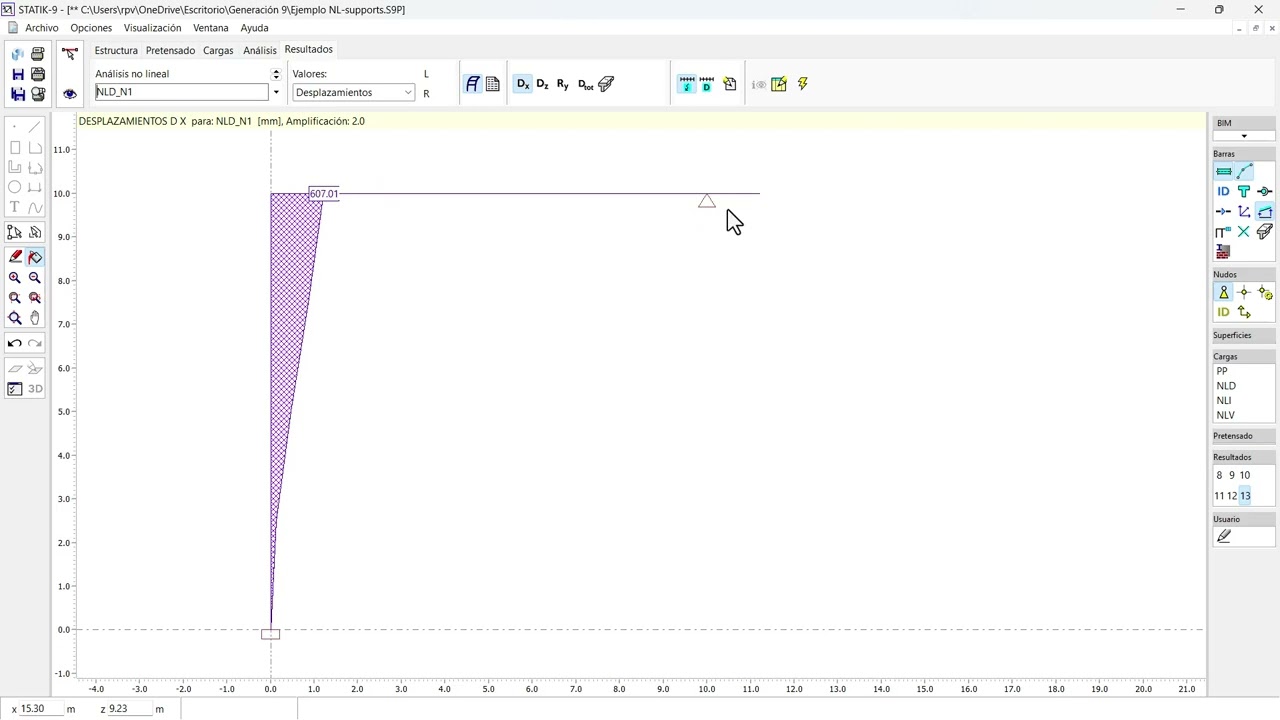Click the print icon in top toolbar
Viewport: 1280px width, 720px height.
pyautogui.click(x=38, y=54)
